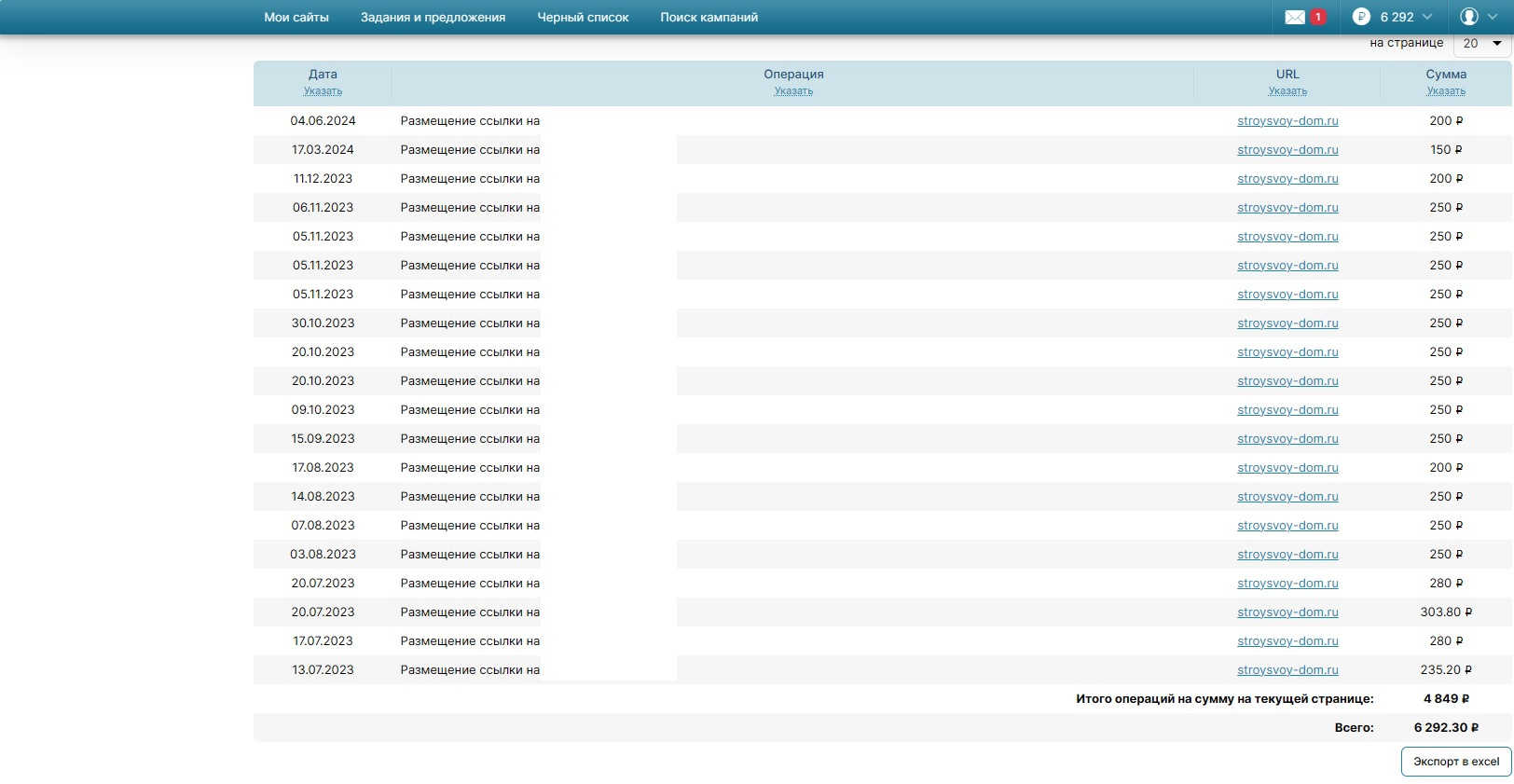Click the Всего: label
Viewport: 1514px width, 784px height.
tap(1354, 728)
